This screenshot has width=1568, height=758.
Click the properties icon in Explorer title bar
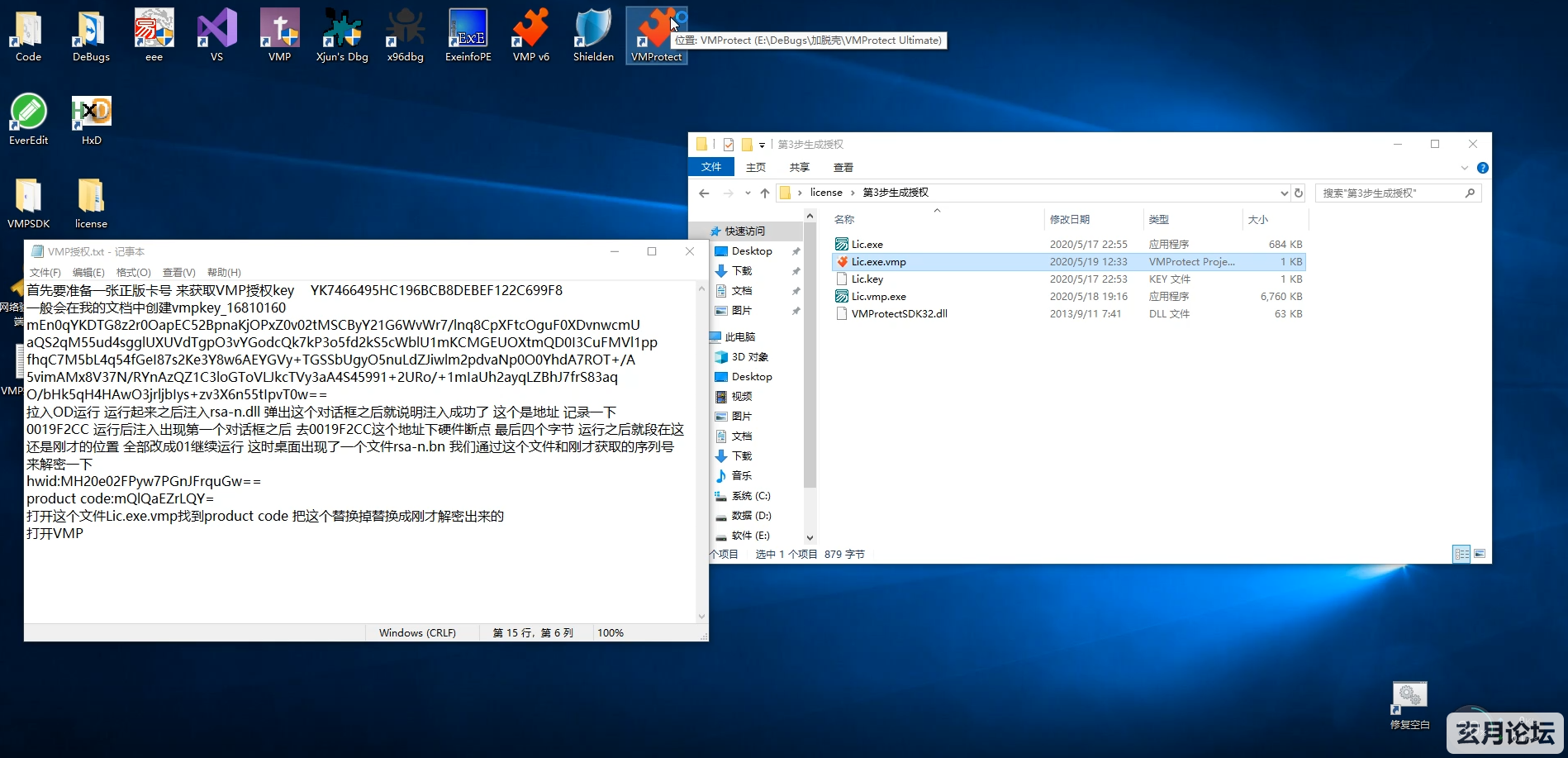tap(729, 145)
